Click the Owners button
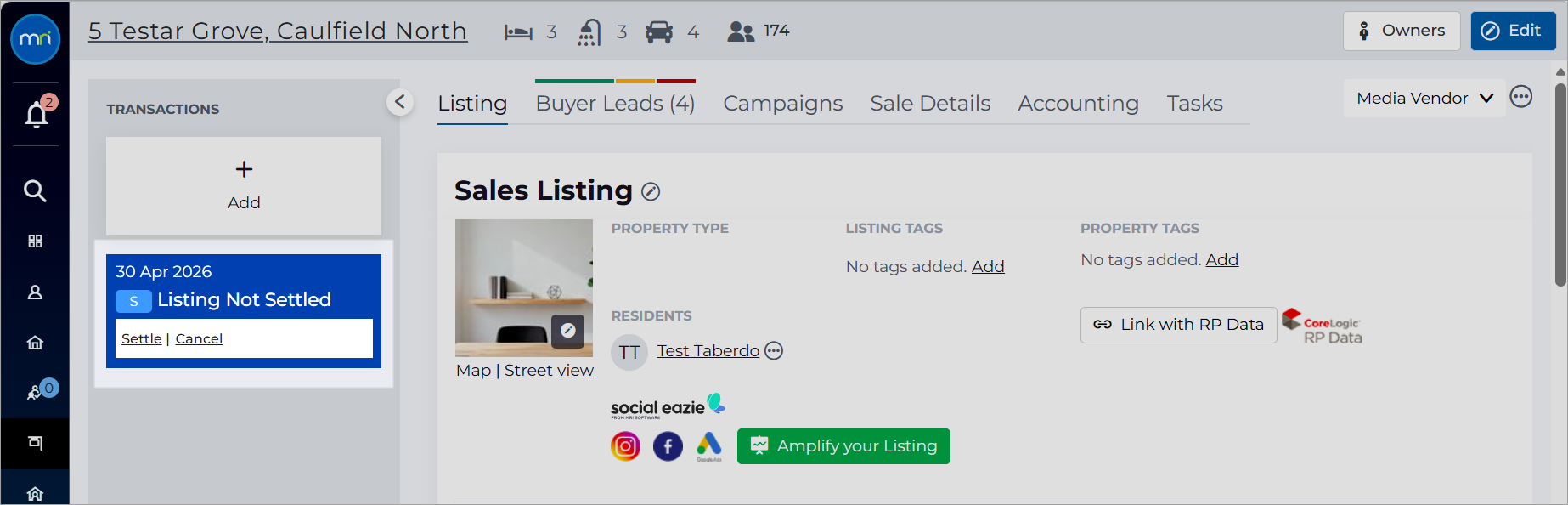This screenshot has height=505, width=1568. [x=1402, y=31]
